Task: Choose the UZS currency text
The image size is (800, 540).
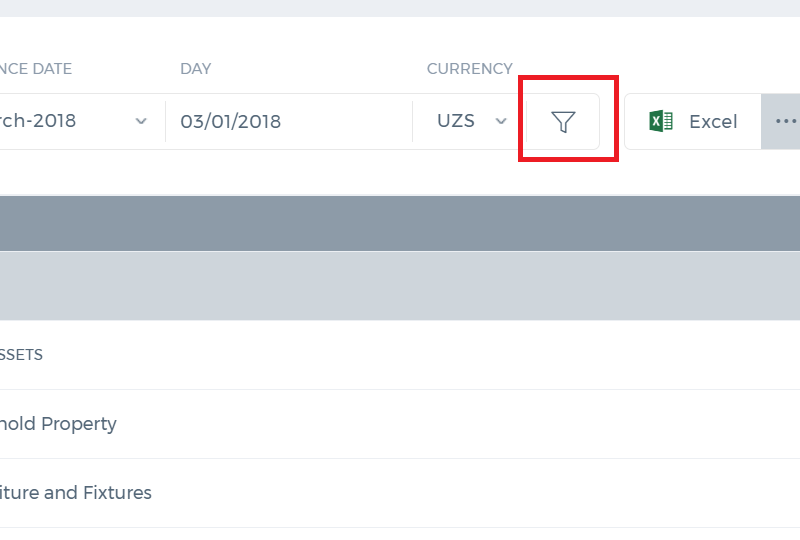Action: [456, 121]
